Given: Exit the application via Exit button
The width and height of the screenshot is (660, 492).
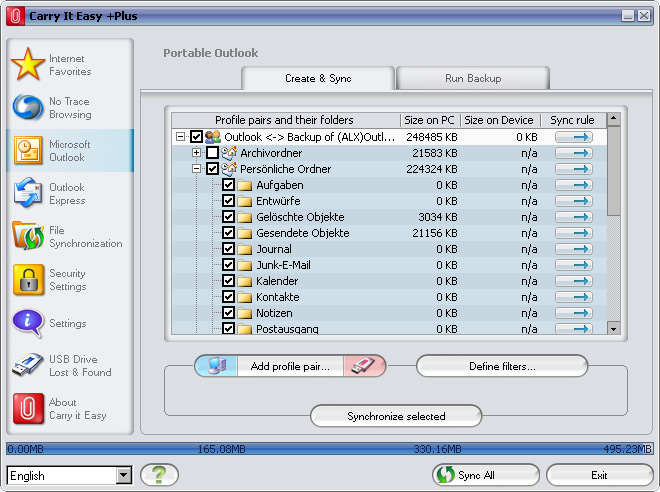Looking at the screenshot, I should 599,475.
